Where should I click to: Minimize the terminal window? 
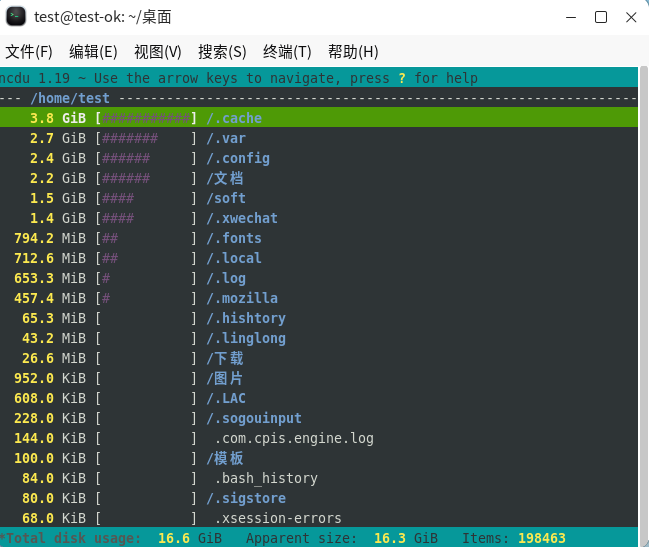571,17
